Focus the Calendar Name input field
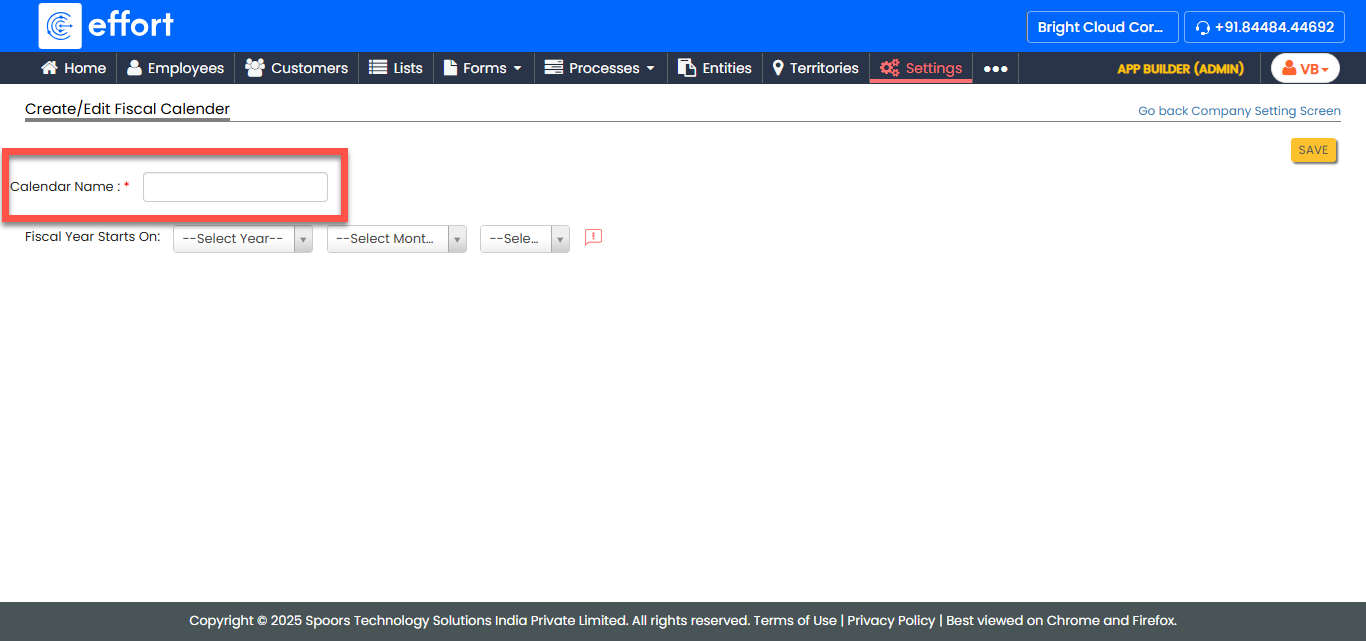Image resolution: width=1366 pixels, height=641 pixels. pos(235,187)
